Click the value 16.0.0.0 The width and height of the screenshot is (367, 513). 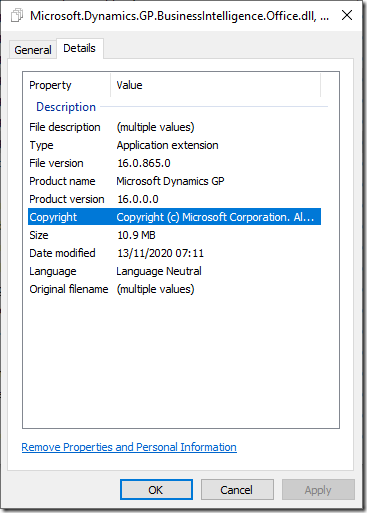click(x=138, y=199)
